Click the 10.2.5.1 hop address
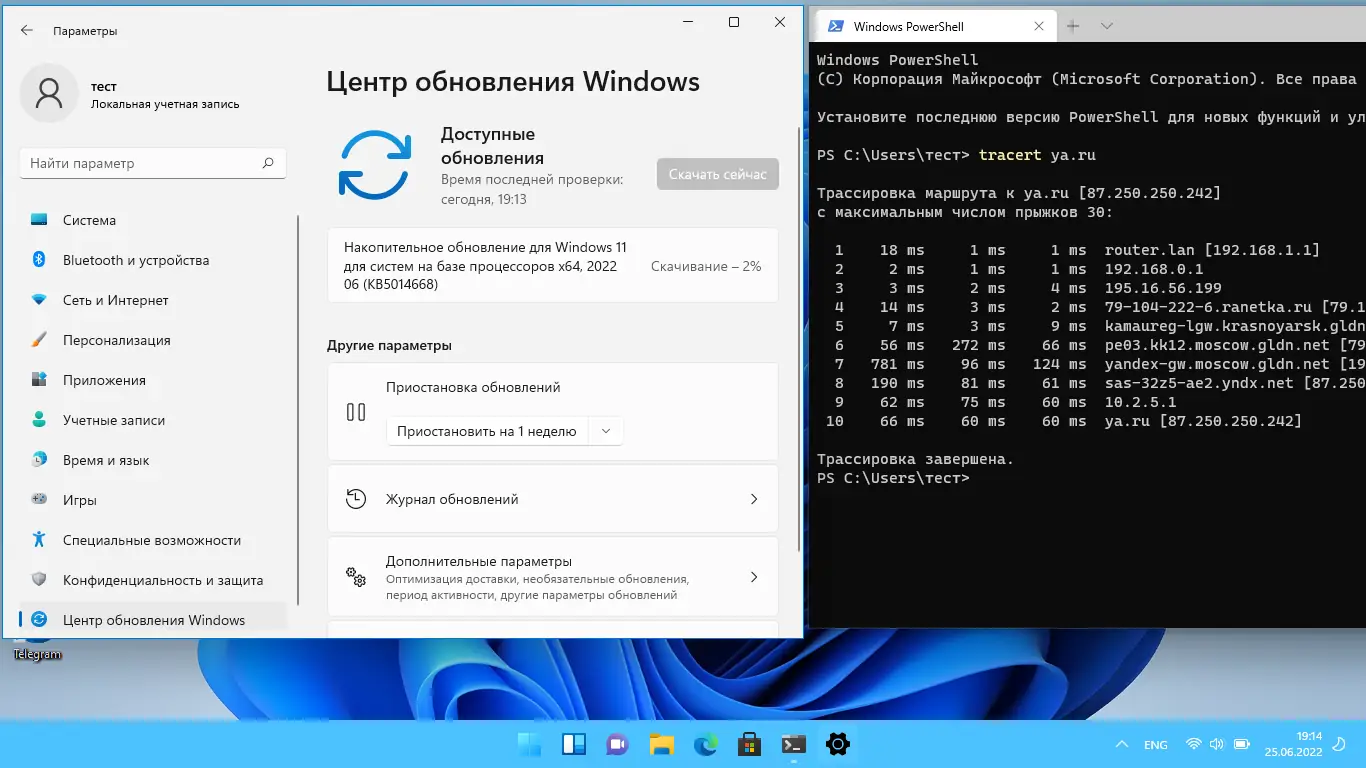This screenshot has width=1366, height=768. pyautogui.click(x=1140, y=402)
